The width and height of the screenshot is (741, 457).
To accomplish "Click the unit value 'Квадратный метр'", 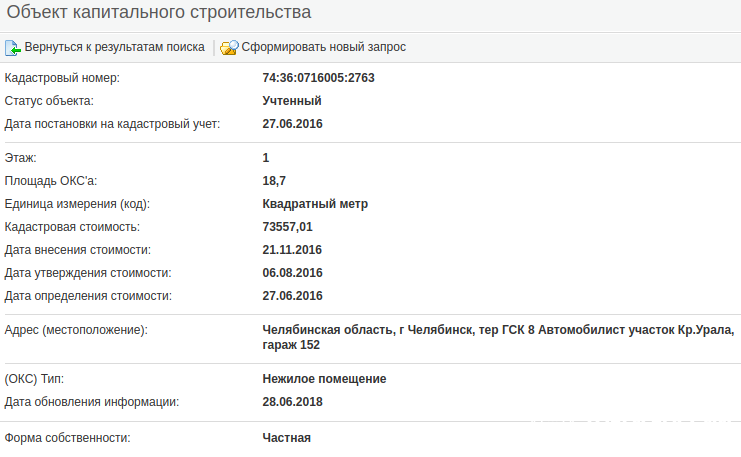I will [x=315, y=204].
